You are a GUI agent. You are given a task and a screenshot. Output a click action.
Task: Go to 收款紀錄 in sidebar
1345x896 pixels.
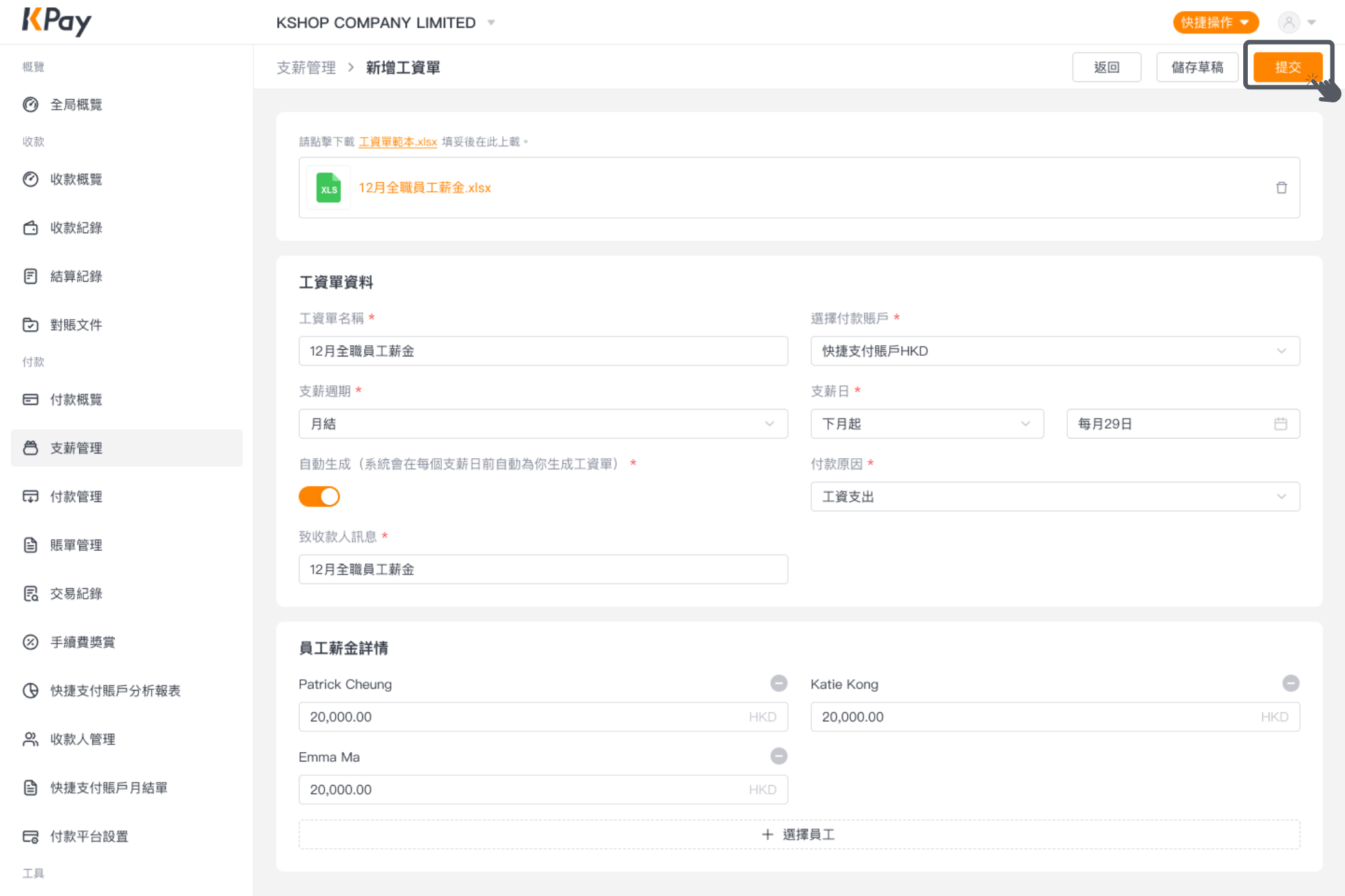[x=127, y=228]
